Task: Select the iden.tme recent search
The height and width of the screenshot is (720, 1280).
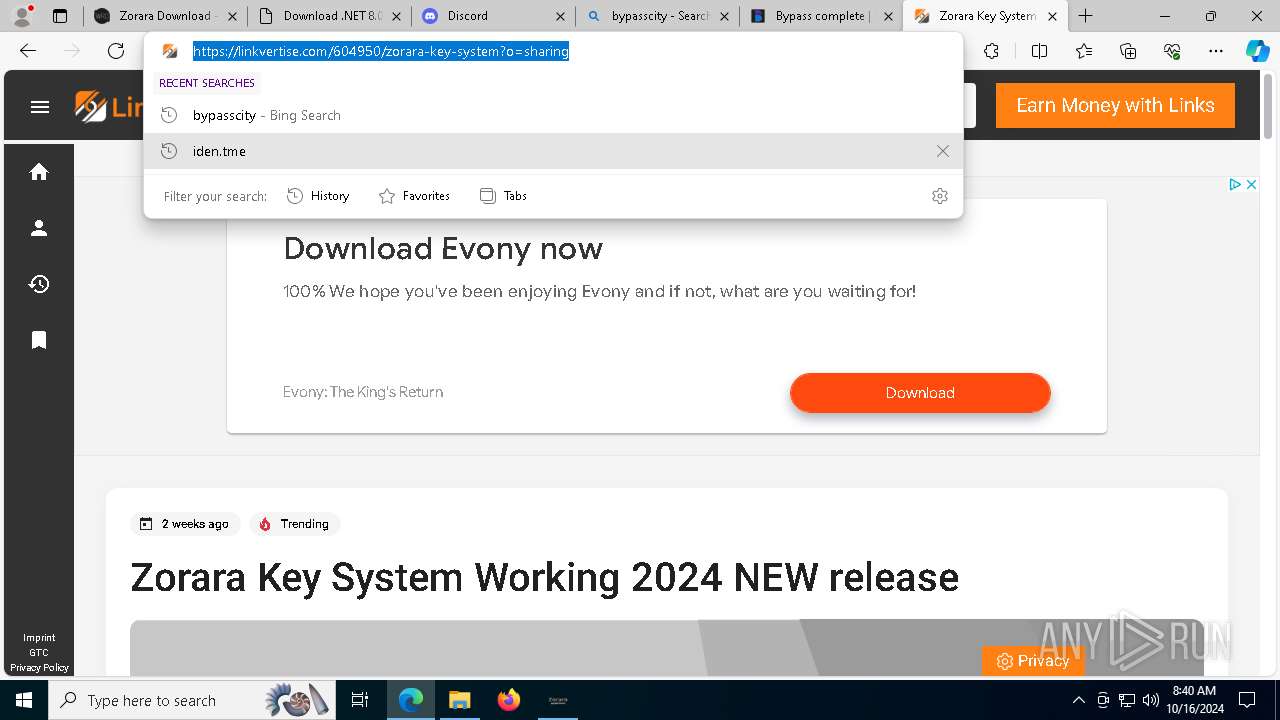Action: tap(553, 151)
